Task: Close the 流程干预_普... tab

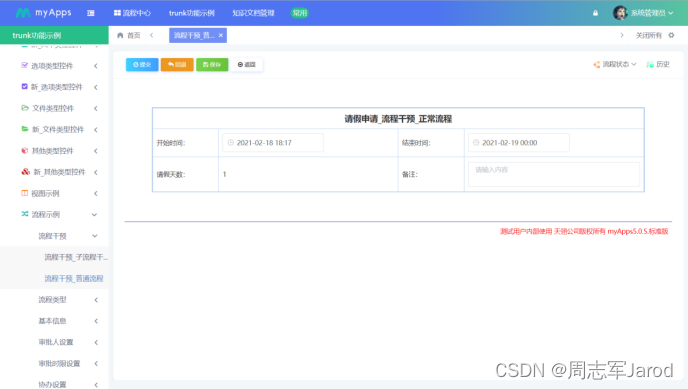Action: point(221,36)
